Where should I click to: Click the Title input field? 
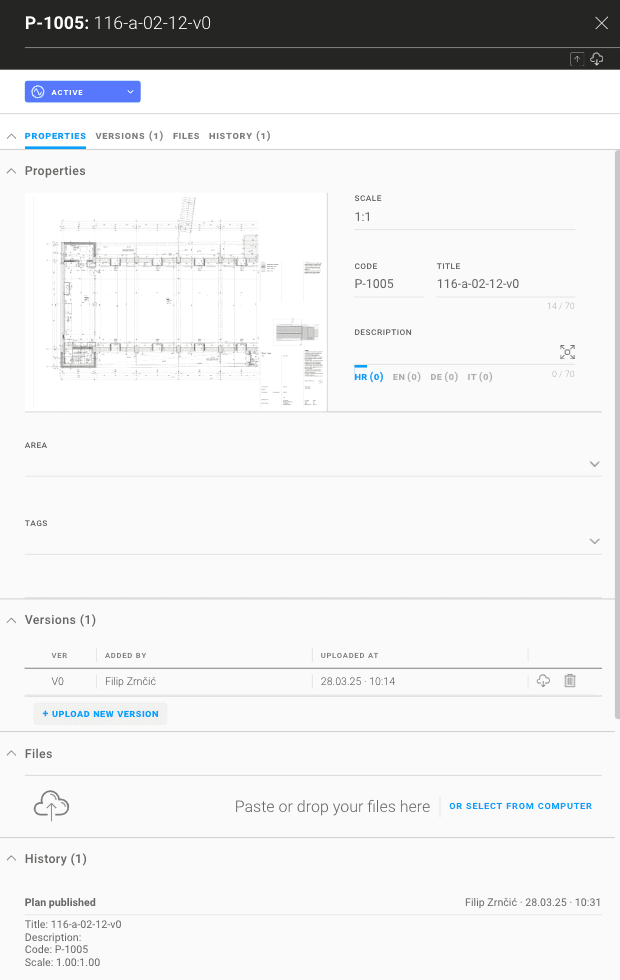505,284
